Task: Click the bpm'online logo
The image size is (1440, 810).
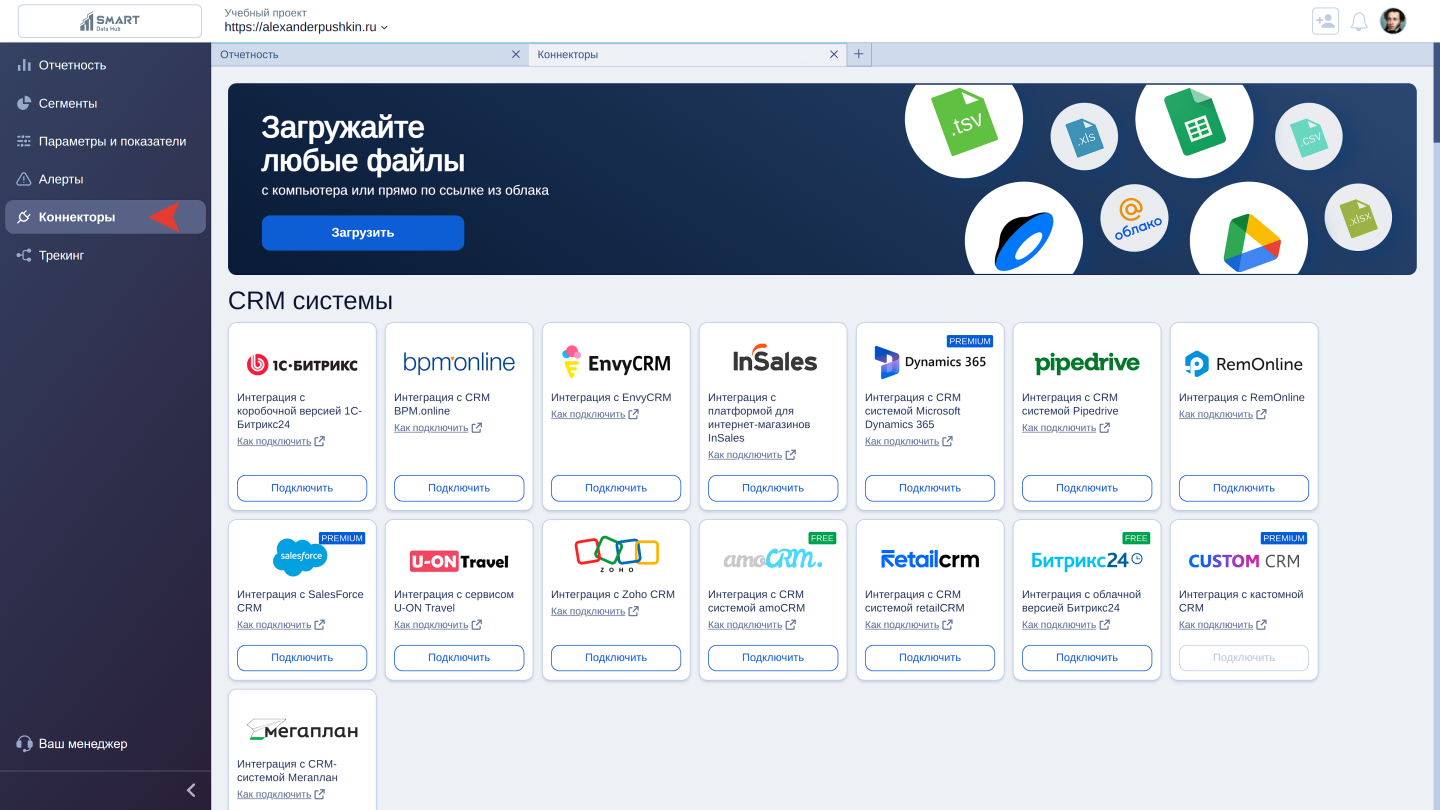Action: 459,363
